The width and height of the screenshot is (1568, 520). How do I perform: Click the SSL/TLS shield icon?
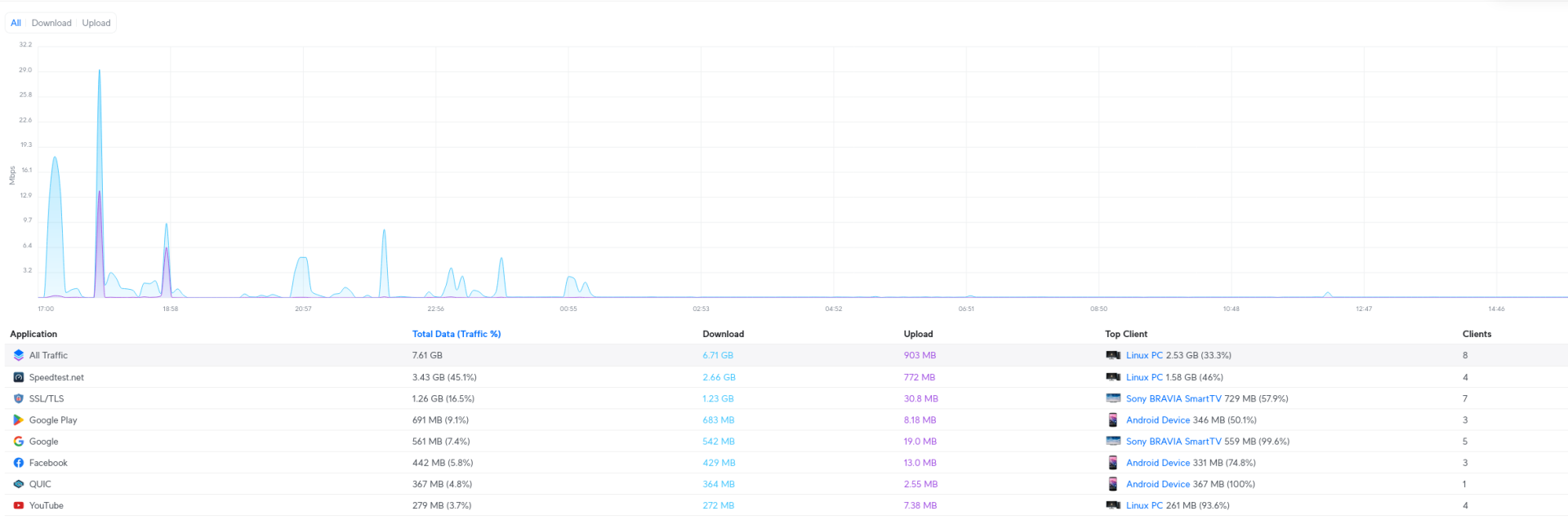tap(19, 398)
